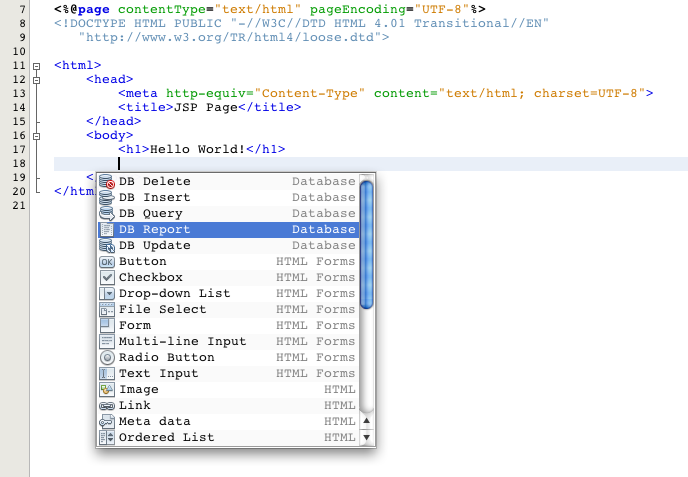This screenshot has width=688, height=477.
Task: Select the Checkbox completion entry
Action: coord(151,278)
